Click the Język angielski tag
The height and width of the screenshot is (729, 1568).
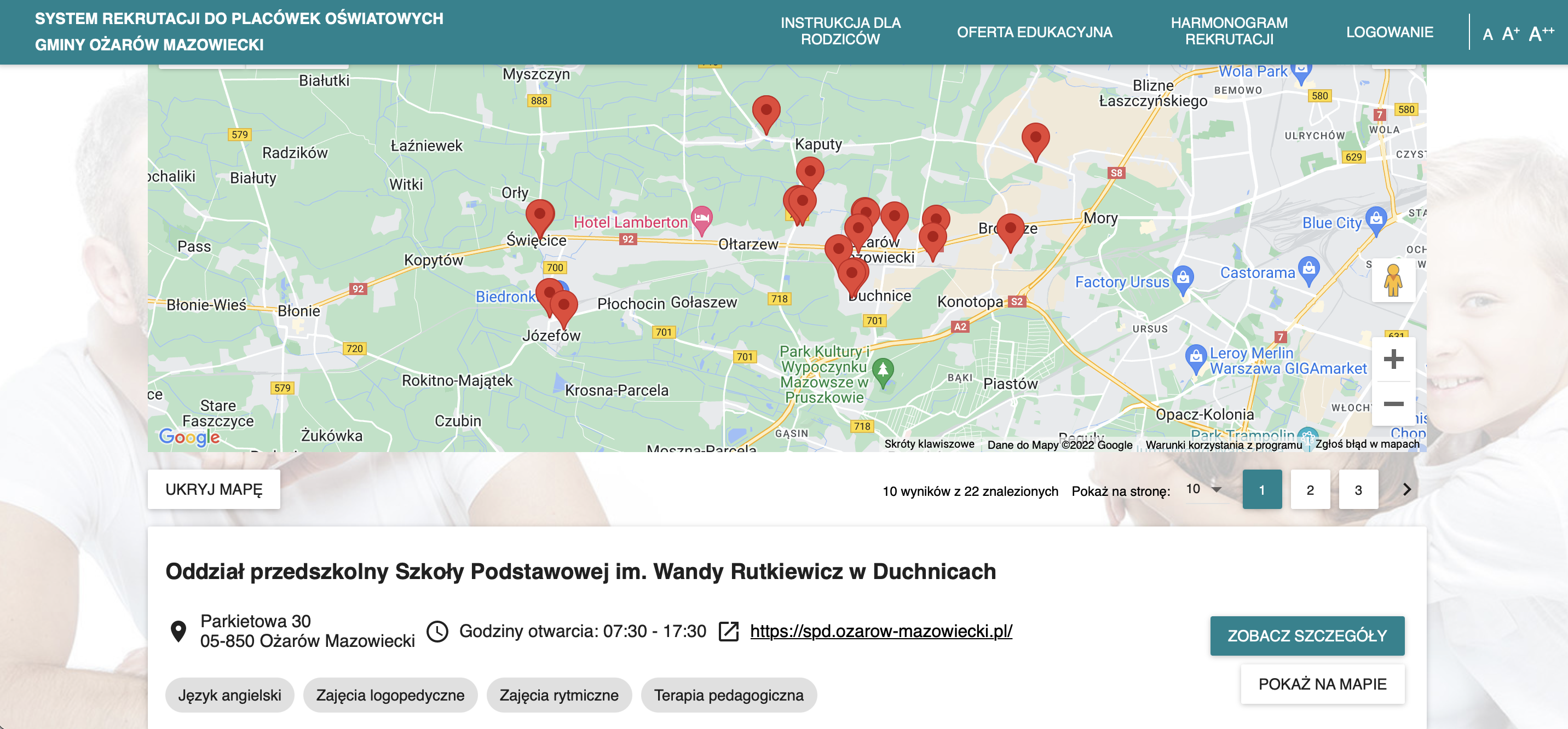(229, 695)
